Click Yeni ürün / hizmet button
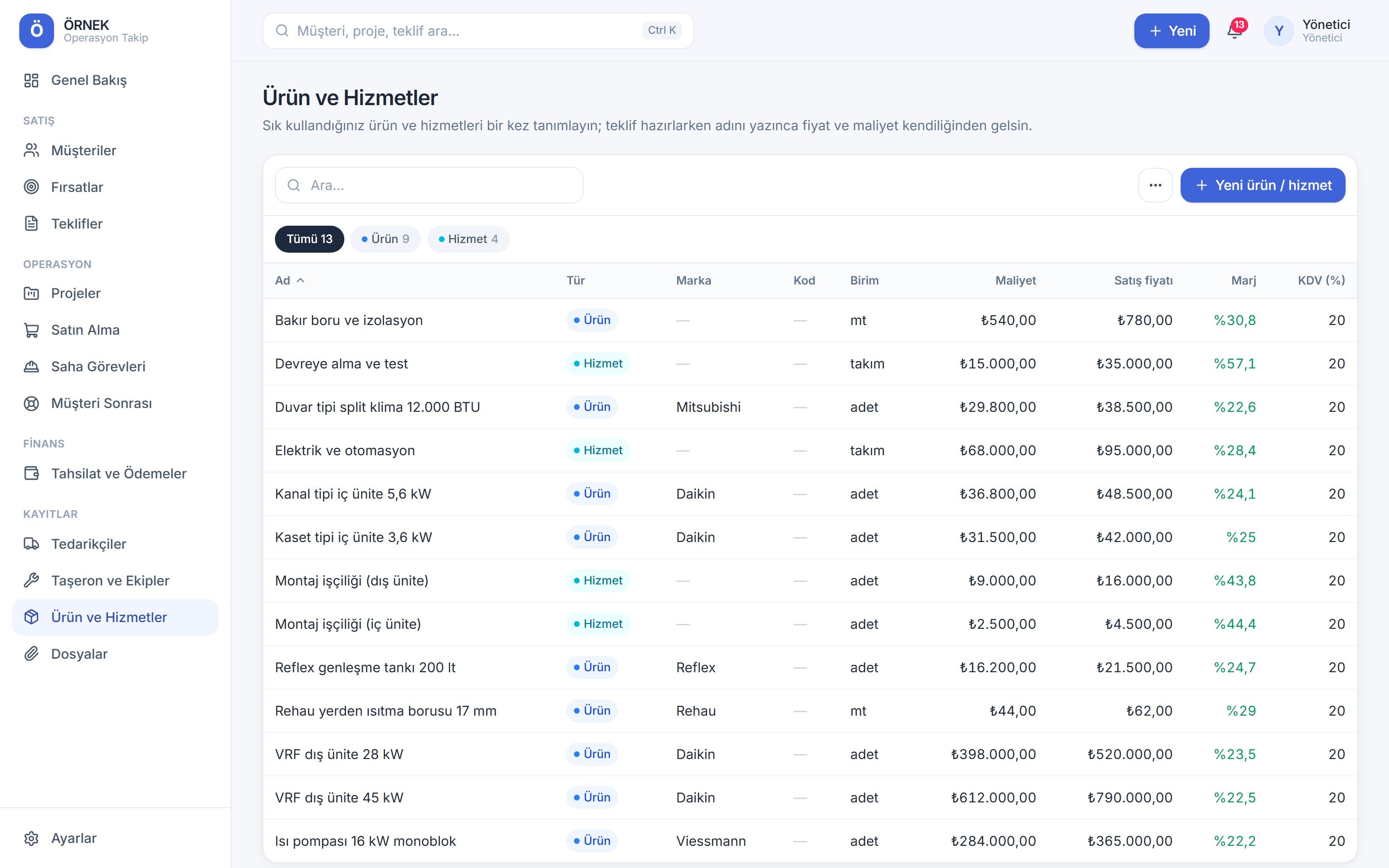This screenshot has height=868, width=1389. click(1263, 186)
